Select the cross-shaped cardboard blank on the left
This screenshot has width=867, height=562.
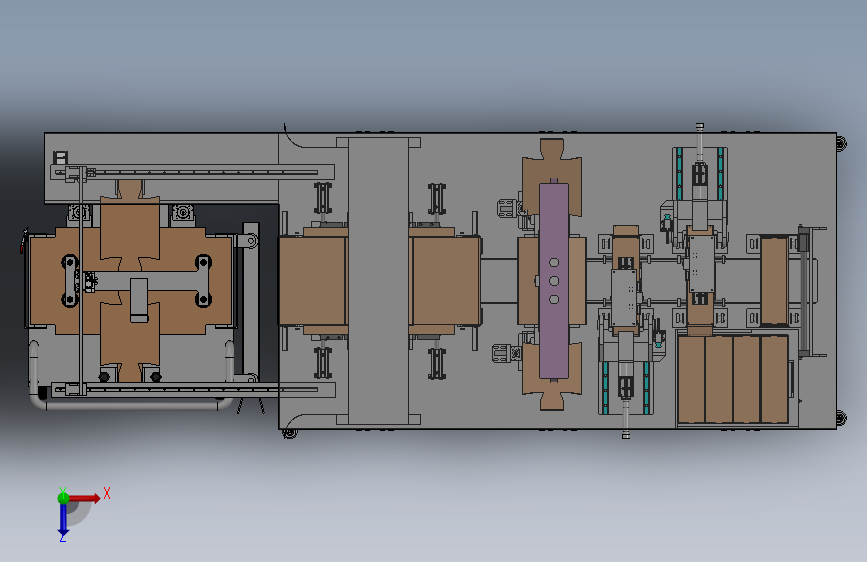point(130,281)
